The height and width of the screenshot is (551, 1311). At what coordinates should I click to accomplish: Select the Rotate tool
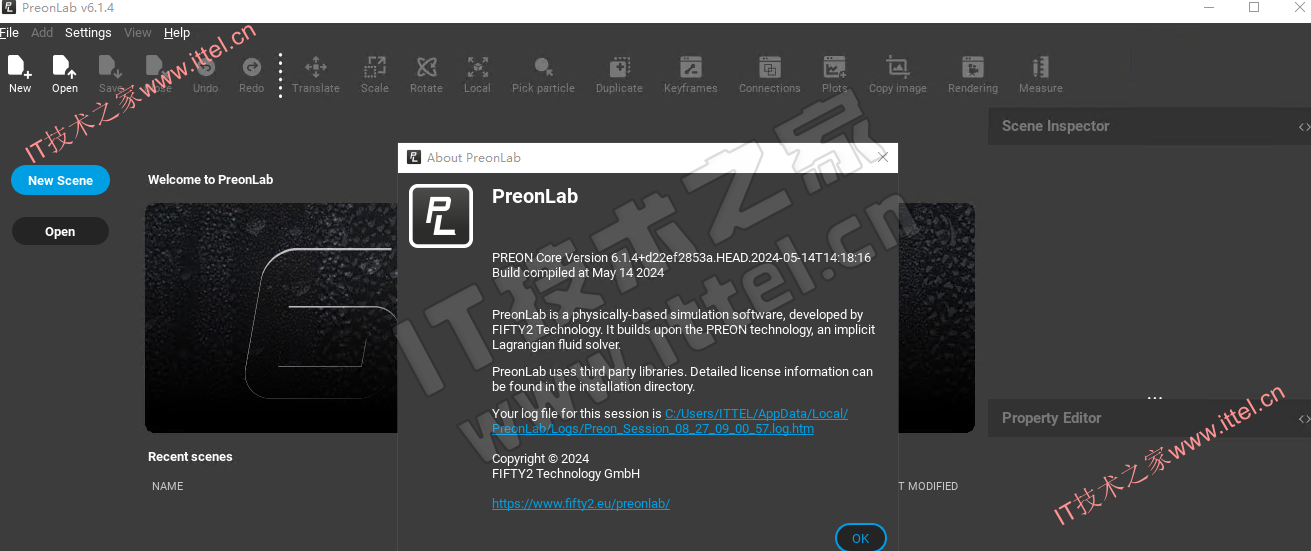click(x=426, y=75)
